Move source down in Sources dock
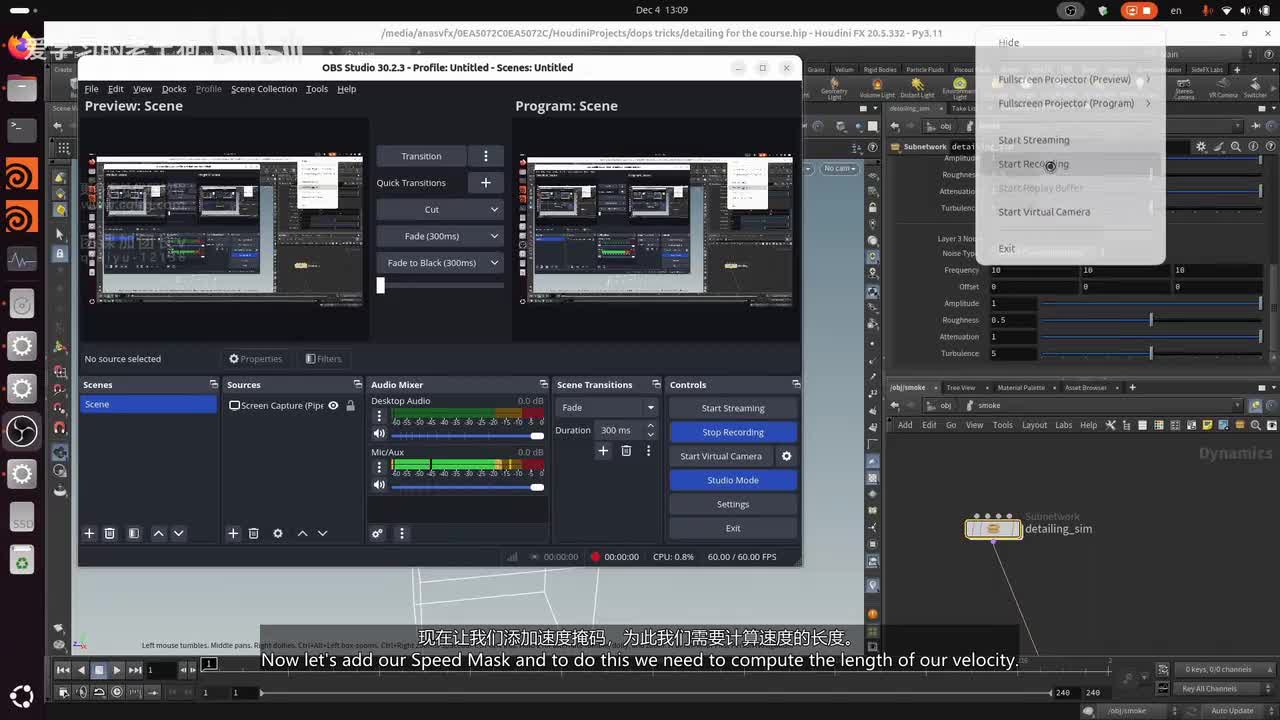The width and height of the screenshot is (1280, 720). pos(322,534)
